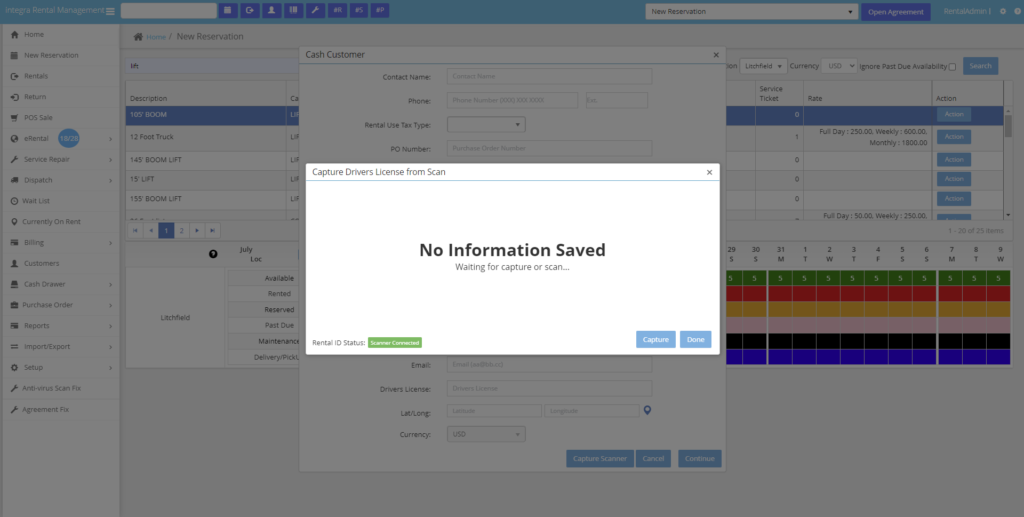Click the black help icon above Litchfield
Viewport: 1024px width, 517px height.
(x=212, y=254)
